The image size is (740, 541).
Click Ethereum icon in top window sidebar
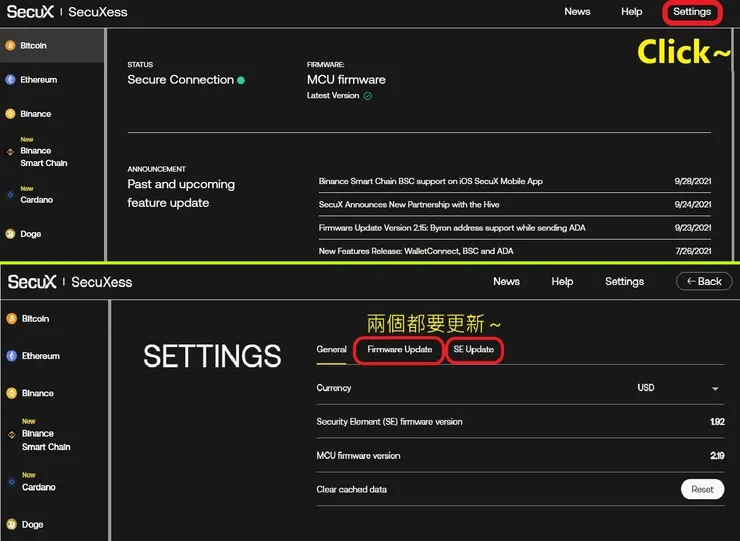click(10, 80)
